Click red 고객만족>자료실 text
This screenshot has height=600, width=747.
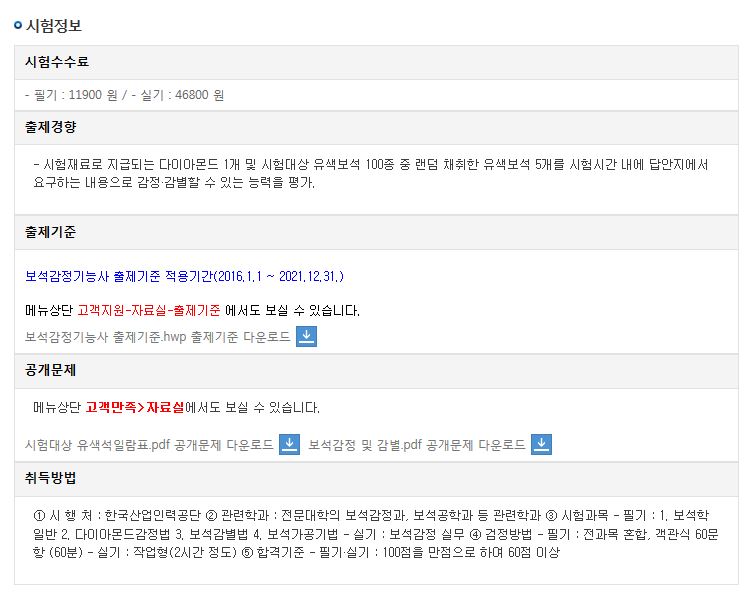tap(135, 407)
